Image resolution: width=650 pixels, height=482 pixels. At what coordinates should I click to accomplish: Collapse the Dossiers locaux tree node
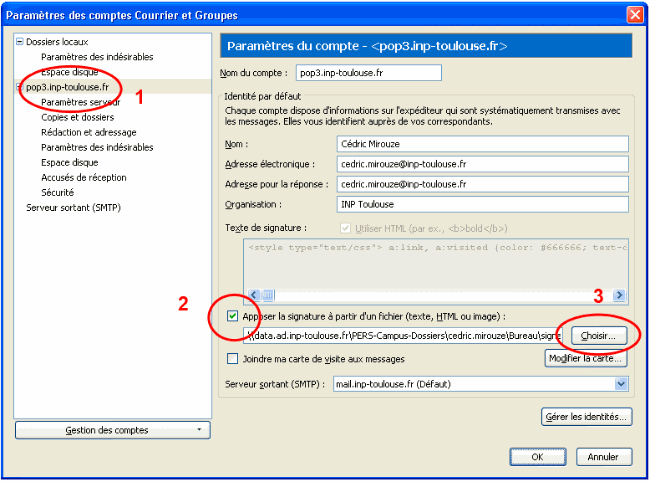[x=19, y=41]
